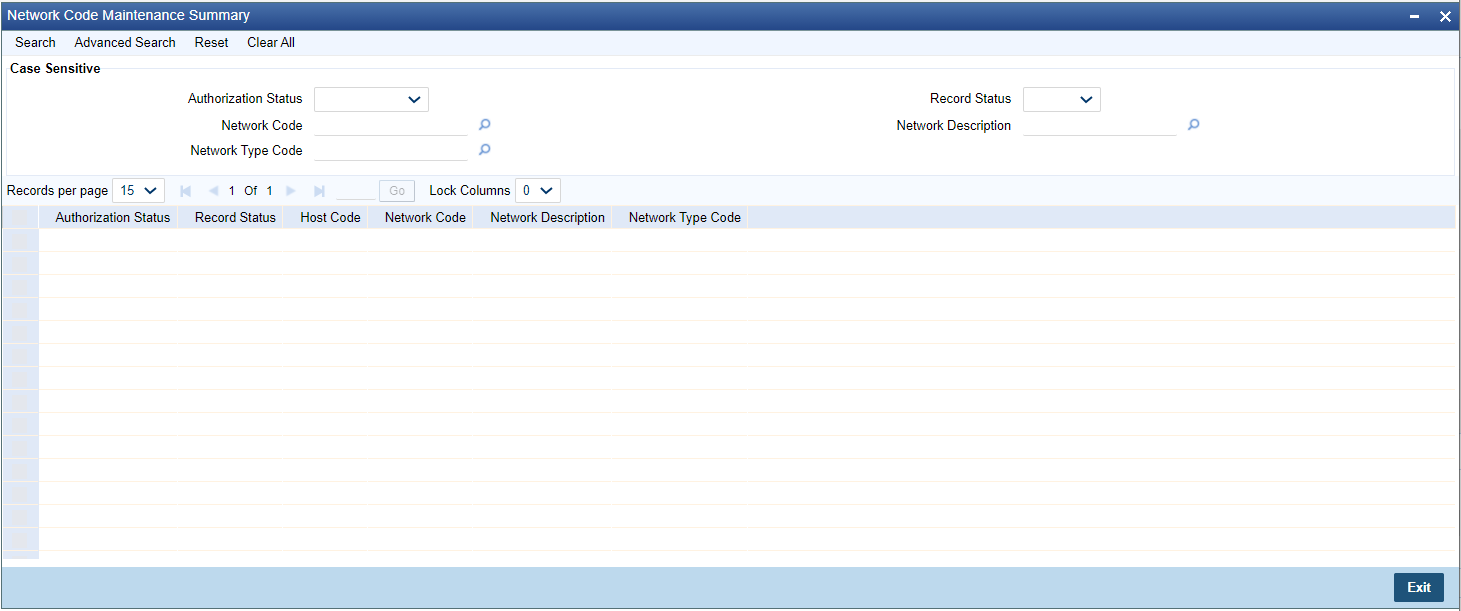The width and height of the screenshot is (1461, 611).
Task: Expand the Authorization Status dropdown
Action: [371, 99]
